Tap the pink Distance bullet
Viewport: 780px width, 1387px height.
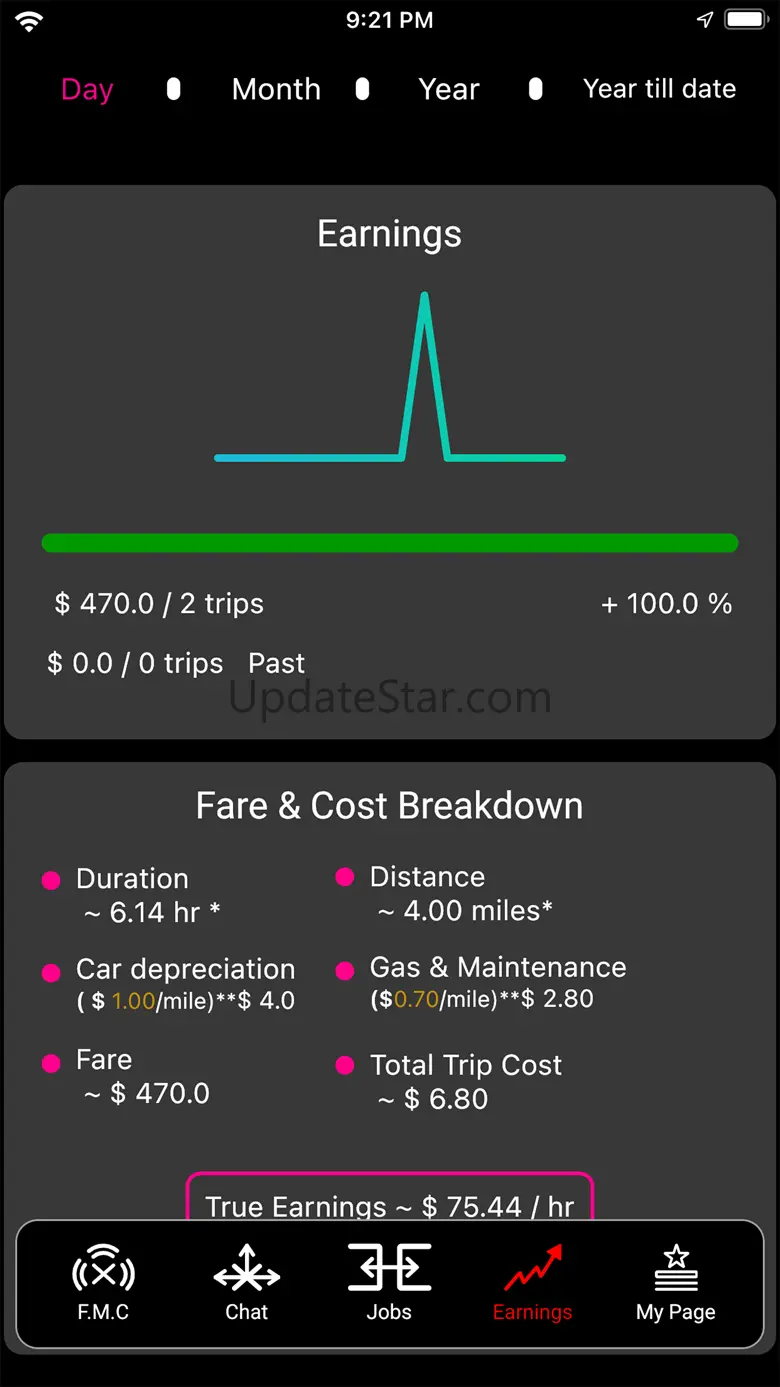pos(345,877)
